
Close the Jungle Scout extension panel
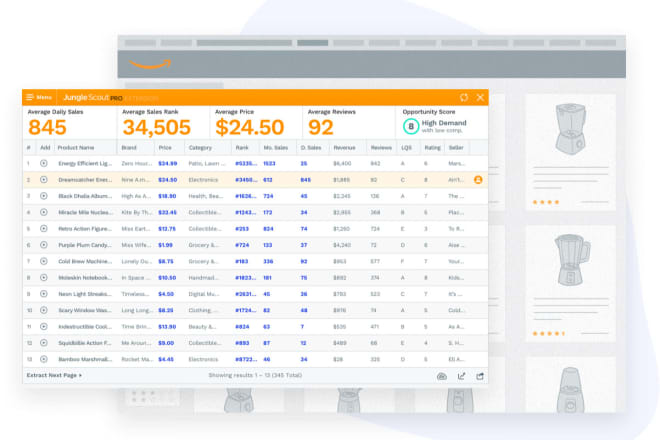click(480, 98)
